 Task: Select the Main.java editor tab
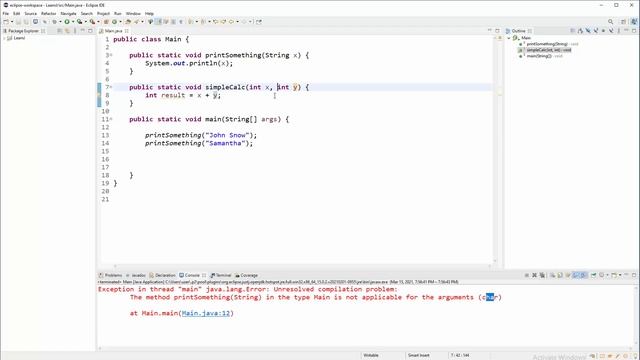tap(114, 31)
